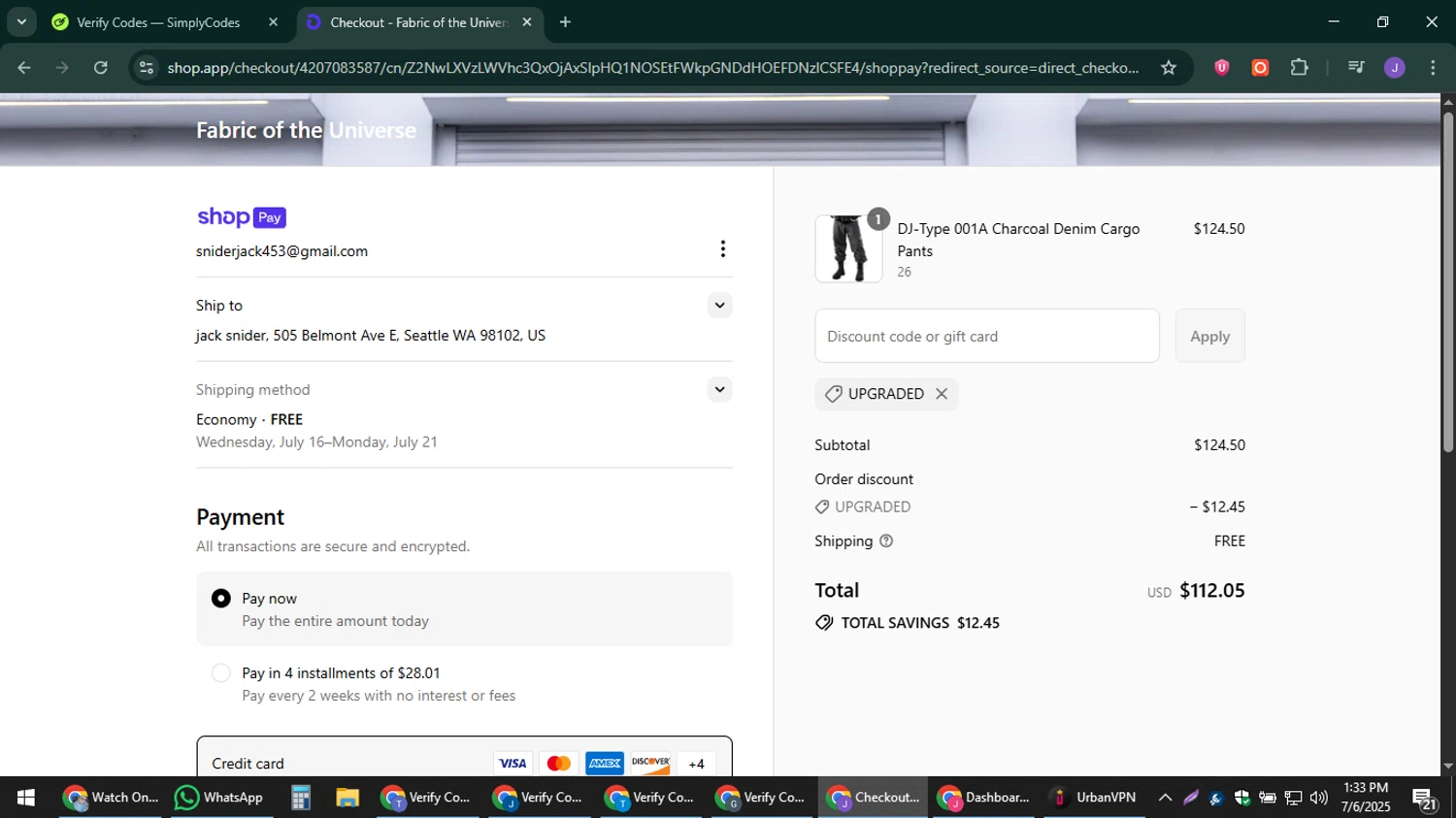Open the tab search dropdown
The height and width of the screenshot is (818, 1456).
pyautogui.click(x=21, y=22)
